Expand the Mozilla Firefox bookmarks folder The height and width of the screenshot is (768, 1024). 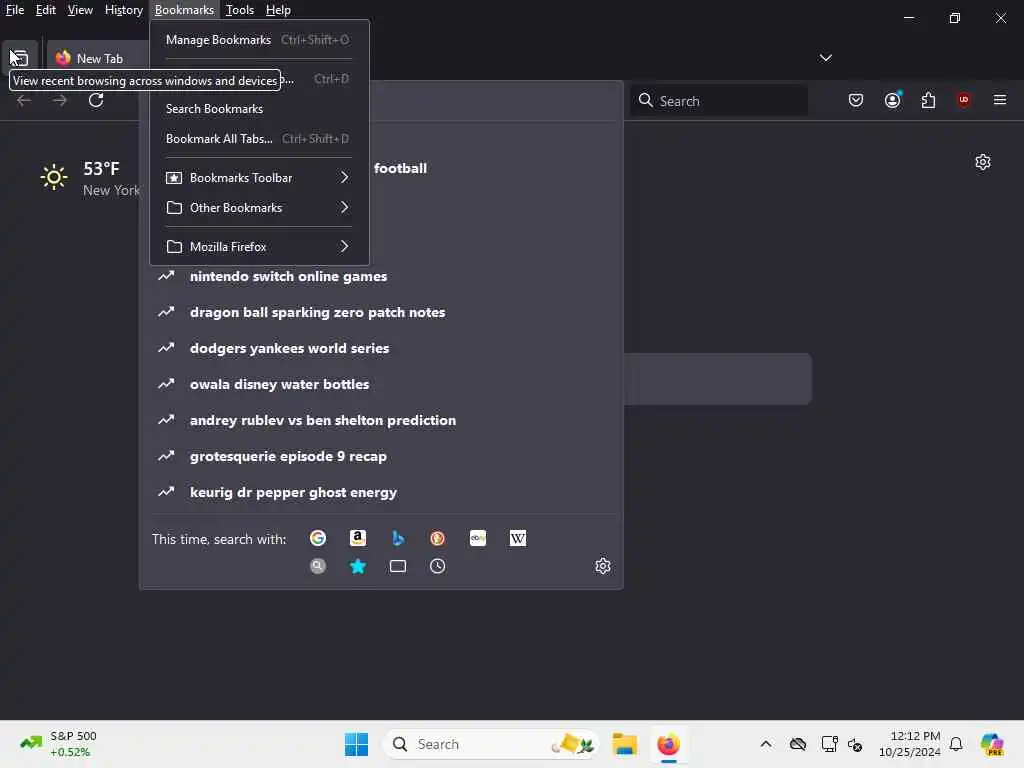(259, 247)
